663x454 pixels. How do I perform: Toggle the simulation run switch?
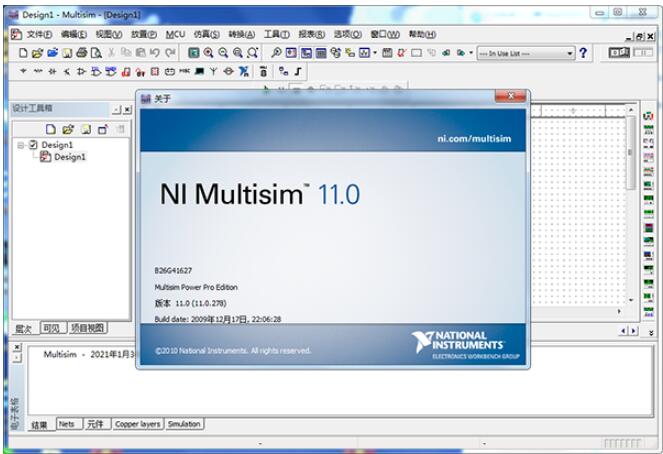pos(619,53)
